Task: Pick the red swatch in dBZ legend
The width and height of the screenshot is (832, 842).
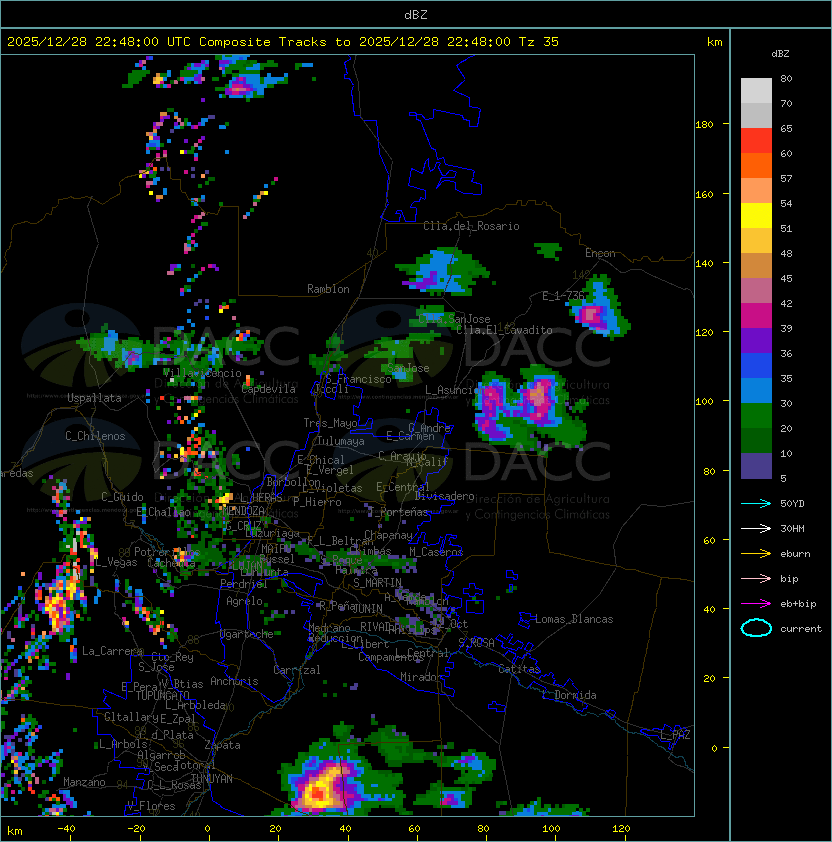Action: pos(756,141)
